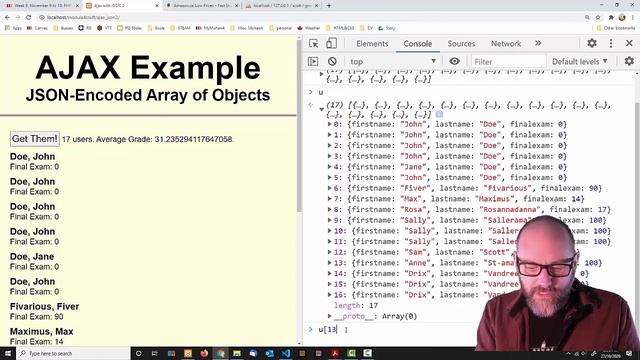Switch to the Sources tab
The width and height of the screenshot is (640, 360).
[461, 43]
